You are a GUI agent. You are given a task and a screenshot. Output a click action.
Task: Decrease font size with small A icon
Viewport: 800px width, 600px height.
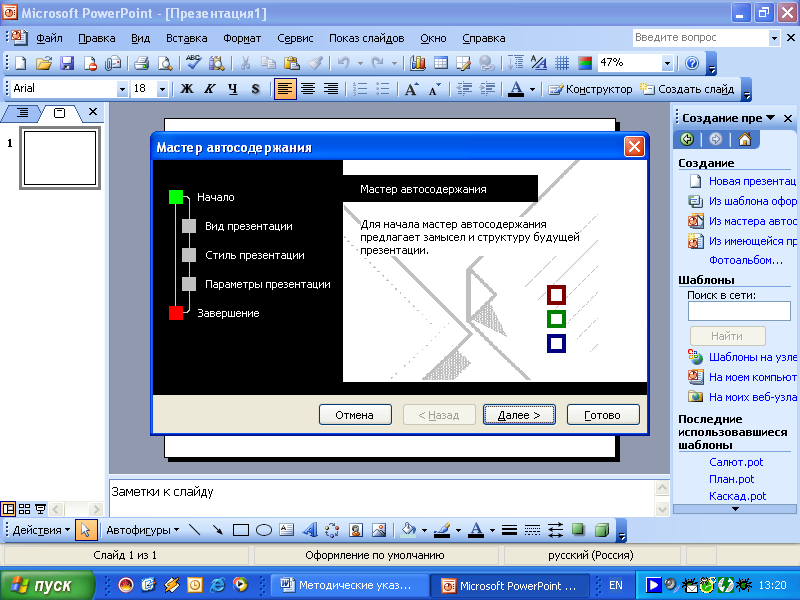click(x=435, y=89)
